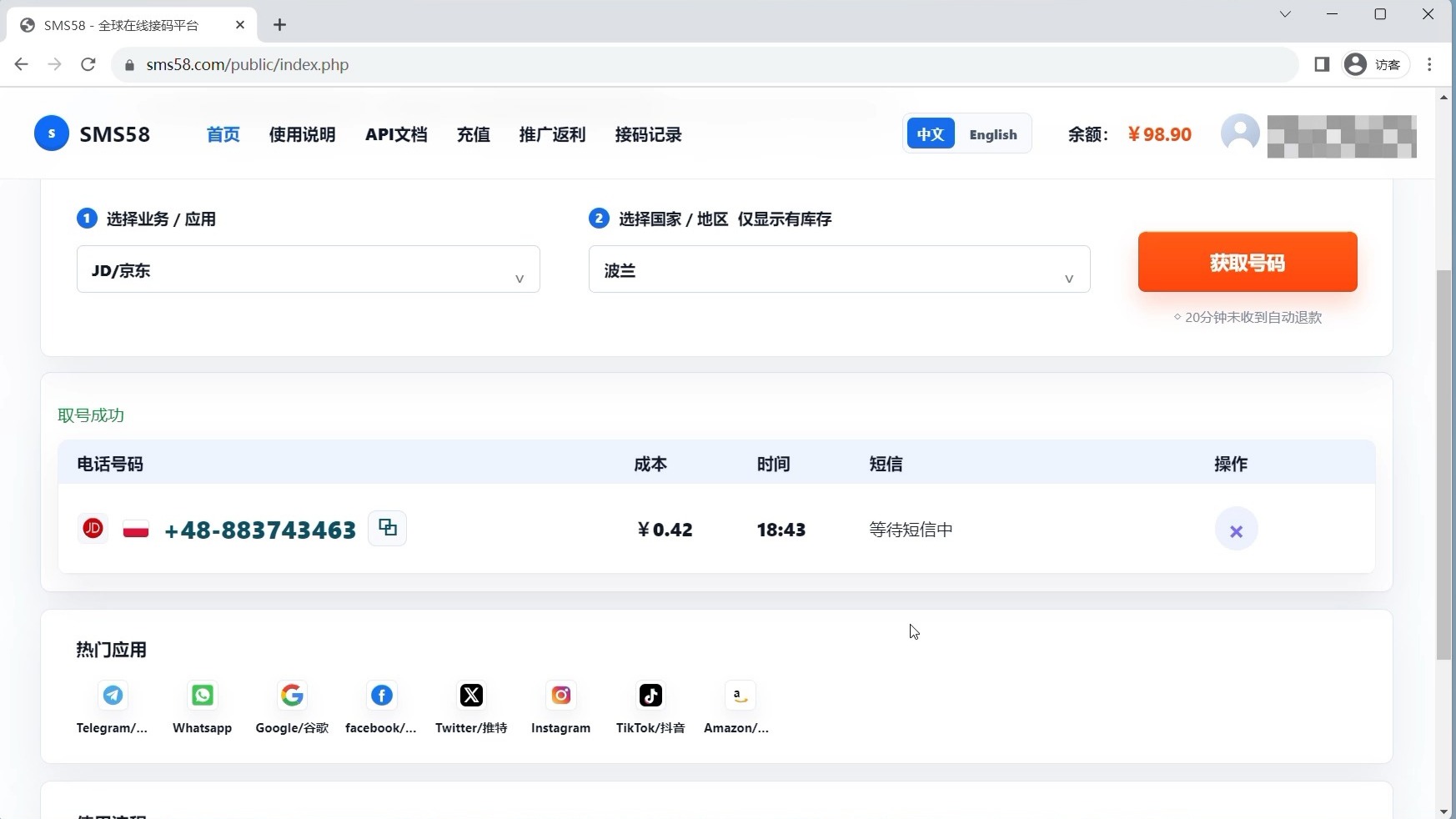
Task: Click the balance amount ¥98.90
Action: [x=1159, y=134]
